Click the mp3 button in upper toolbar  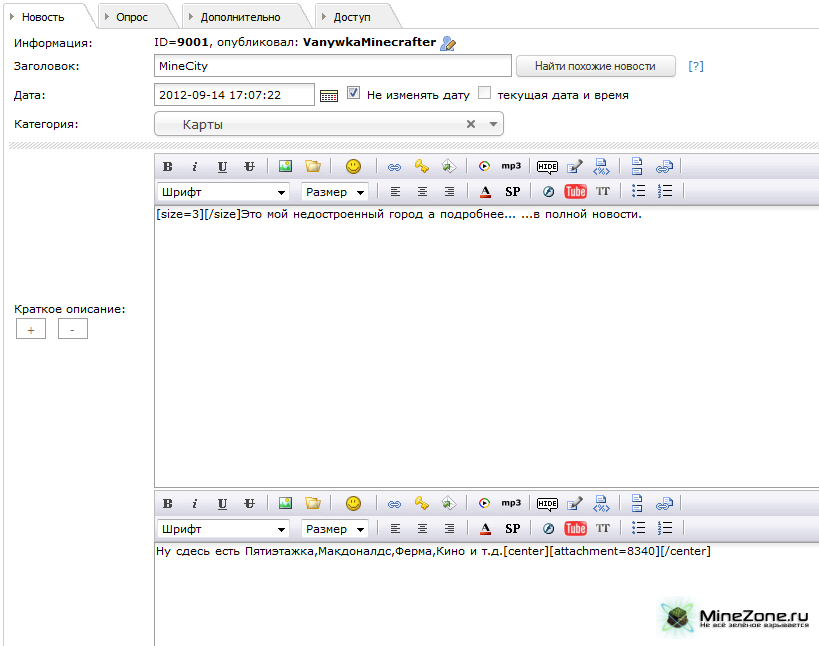511,166
